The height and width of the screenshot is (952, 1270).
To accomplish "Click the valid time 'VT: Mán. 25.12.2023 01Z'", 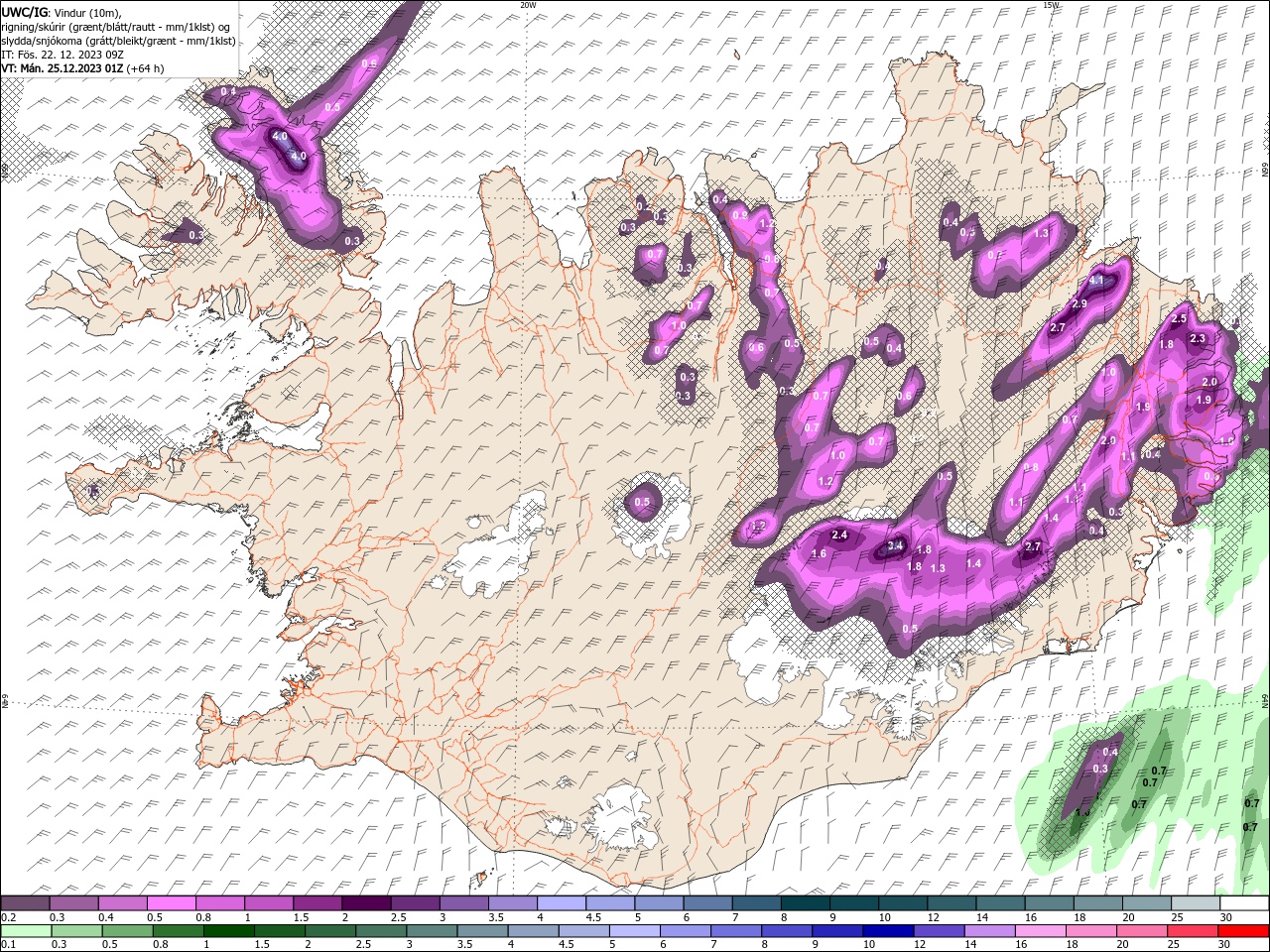I will pos(63,68).
